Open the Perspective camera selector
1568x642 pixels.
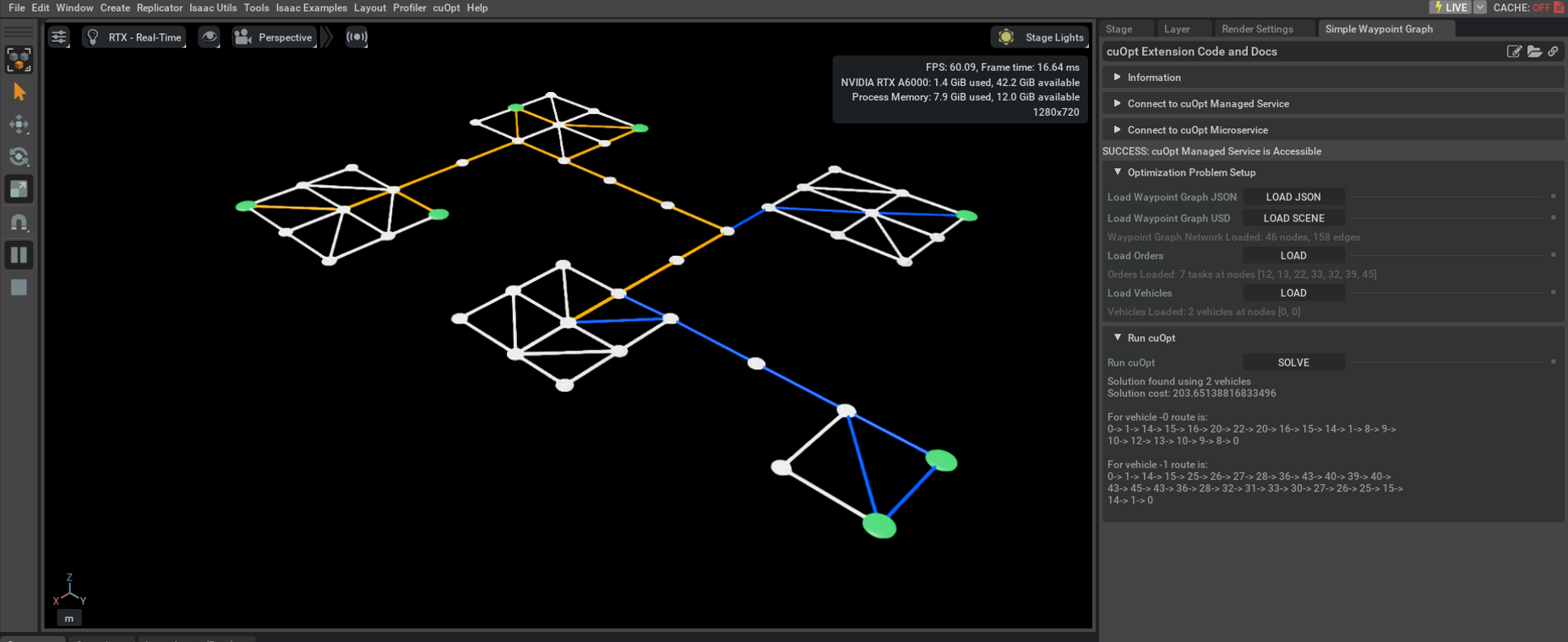[275, 37]
